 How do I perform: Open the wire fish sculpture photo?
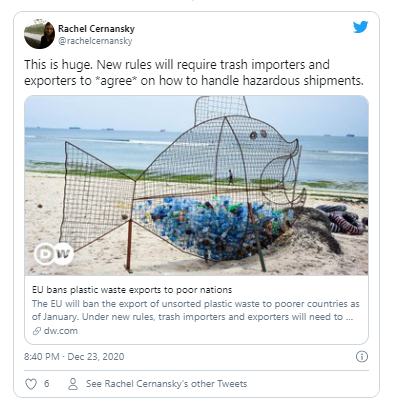click(x=196, y=185)
